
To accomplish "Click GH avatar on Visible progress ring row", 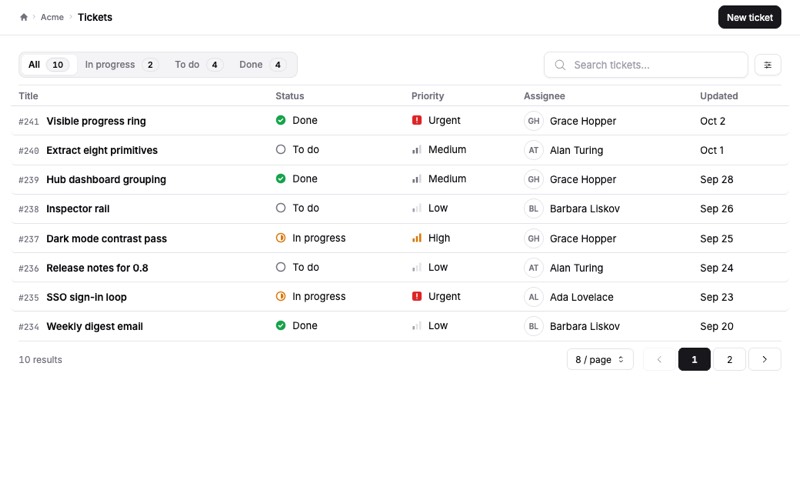I will click(x=534, y=121).
